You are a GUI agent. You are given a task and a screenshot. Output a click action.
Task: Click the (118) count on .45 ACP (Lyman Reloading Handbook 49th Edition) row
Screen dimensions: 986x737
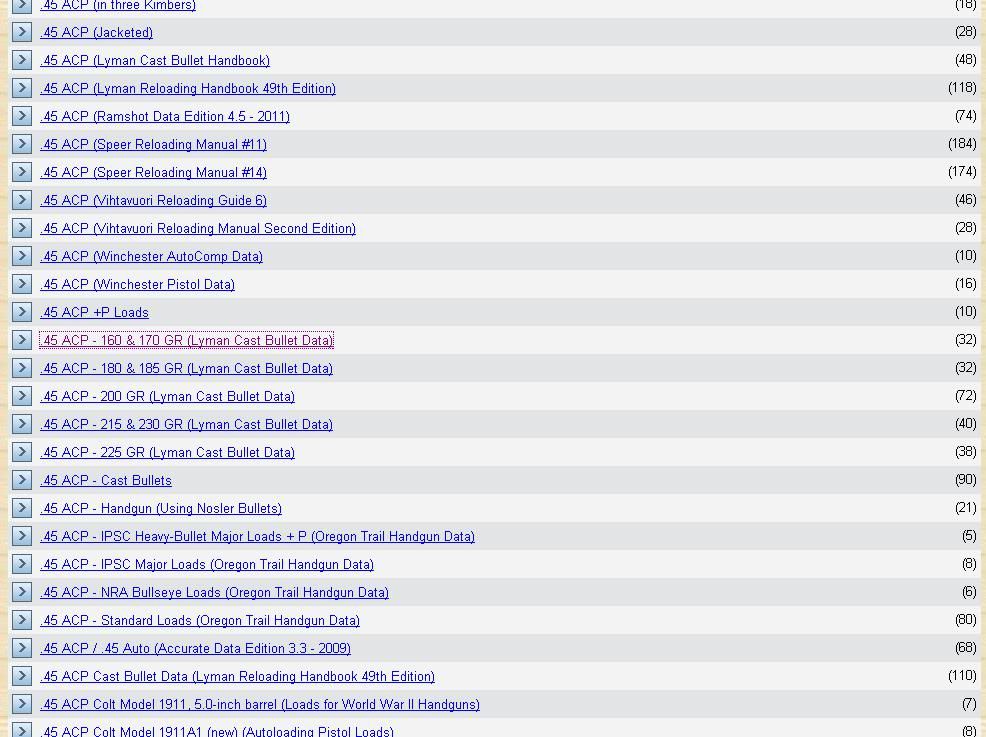point(962,88)
